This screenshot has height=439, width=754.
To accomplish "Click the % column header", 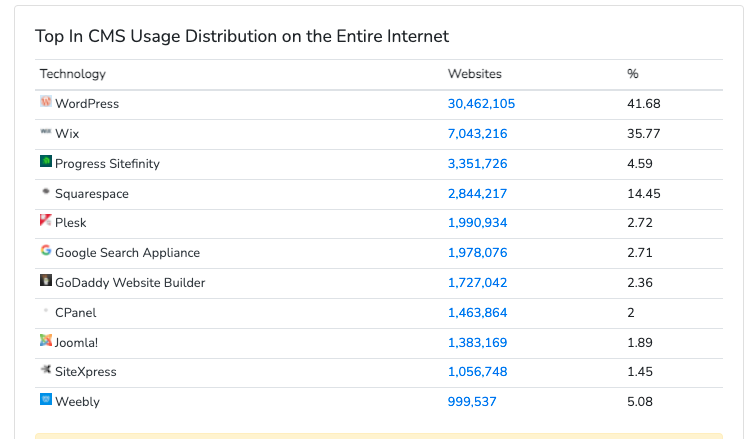I will point(633,74).
